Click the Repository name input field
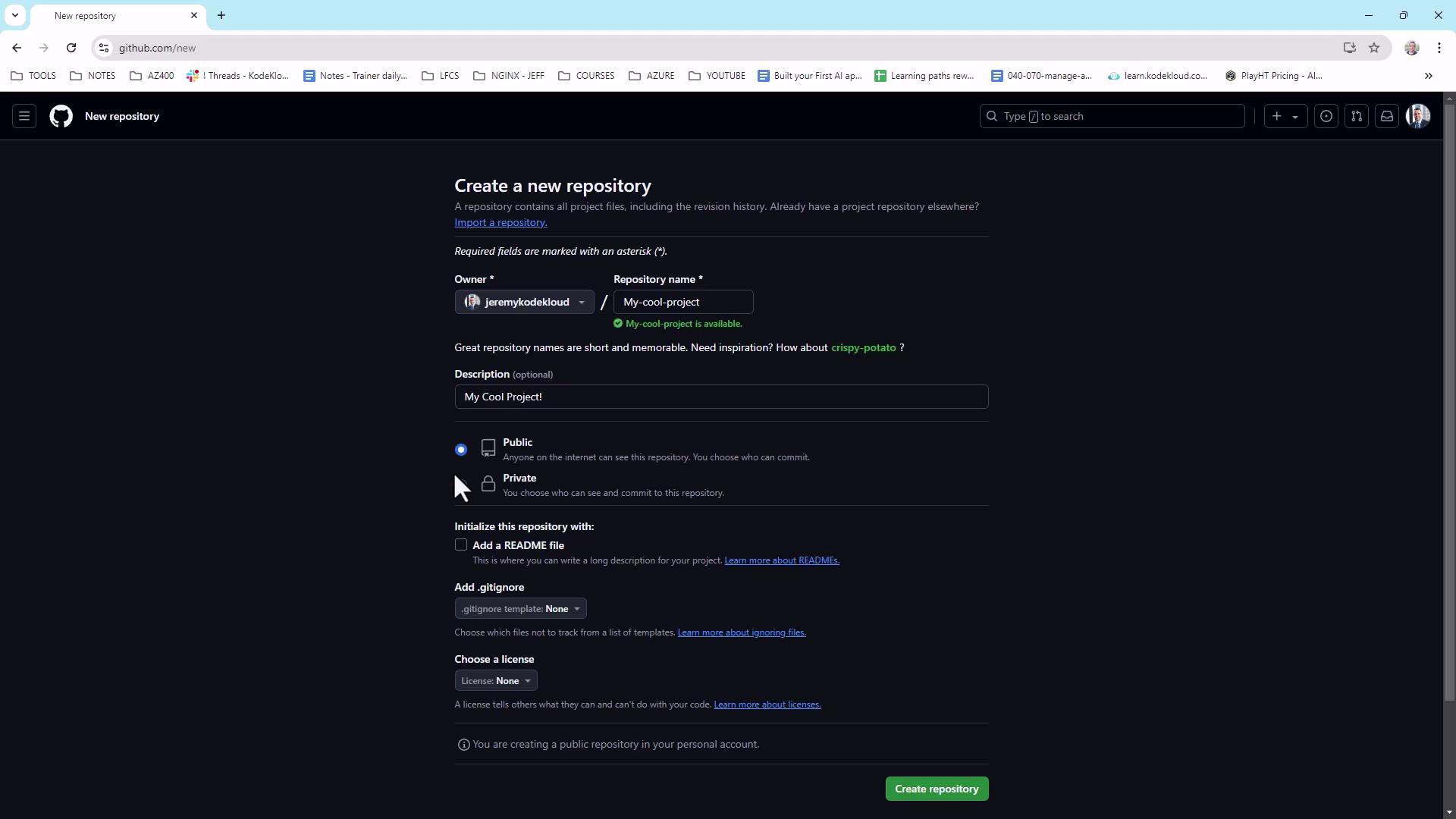Image resolution: width=1456 pixels, height=819 pixels. pyautogui.click(x=682, y=302)
